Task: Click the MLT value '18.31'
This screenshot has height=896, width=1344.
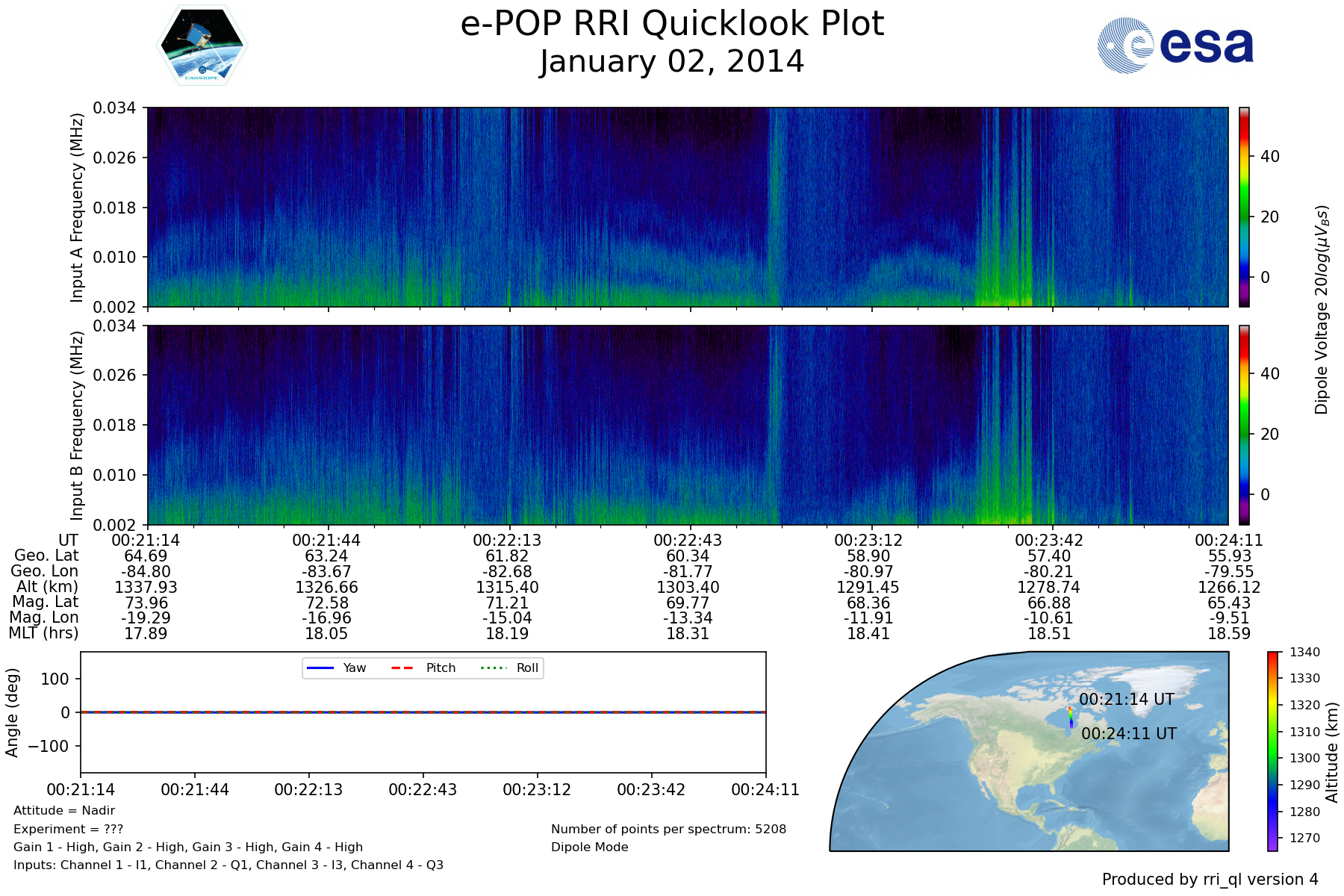Action: point(688,634)
